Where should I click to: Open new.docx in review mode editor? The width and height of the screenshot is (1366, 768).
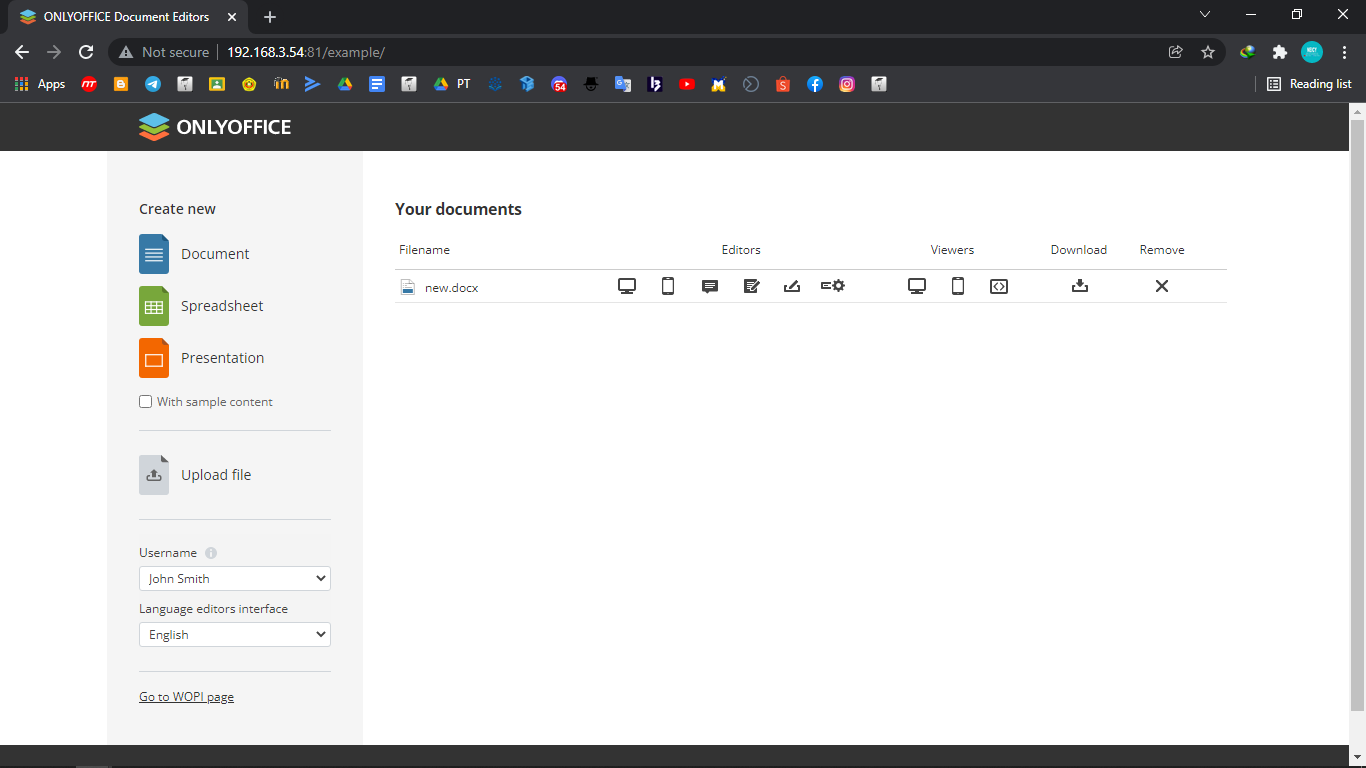[x=752, y=286]
